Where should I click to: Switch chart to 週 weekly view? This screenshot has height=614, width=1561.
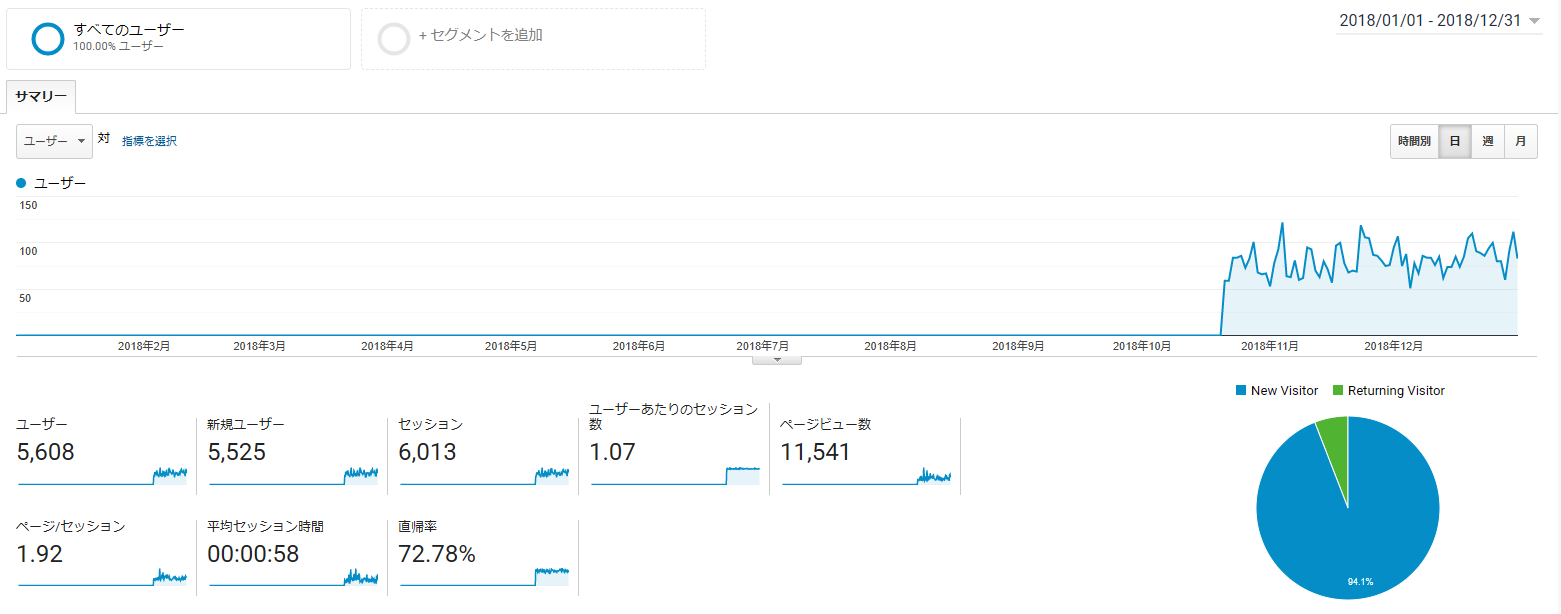click(x=1487, y=142)
